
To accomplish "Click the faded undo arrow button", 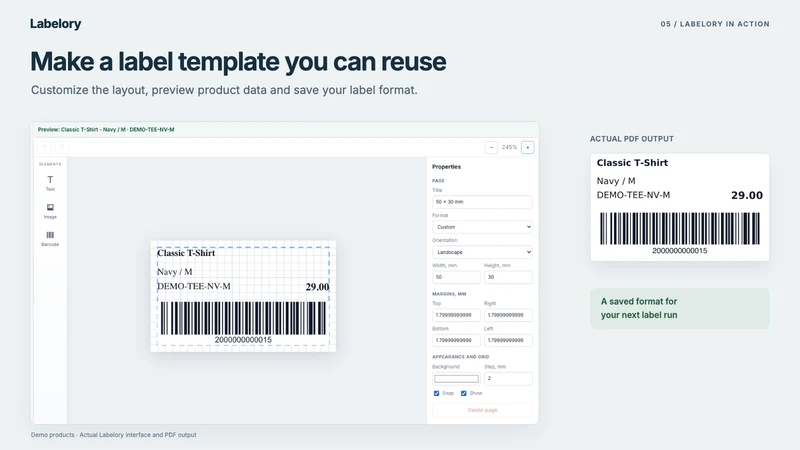I will [x=44, y=147].
